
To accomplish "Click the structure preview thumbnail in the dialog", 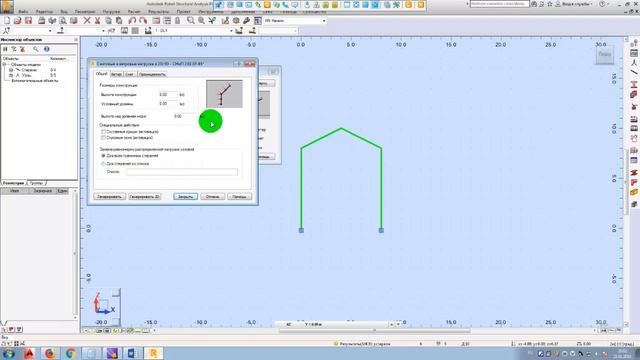I will [224, 94].
